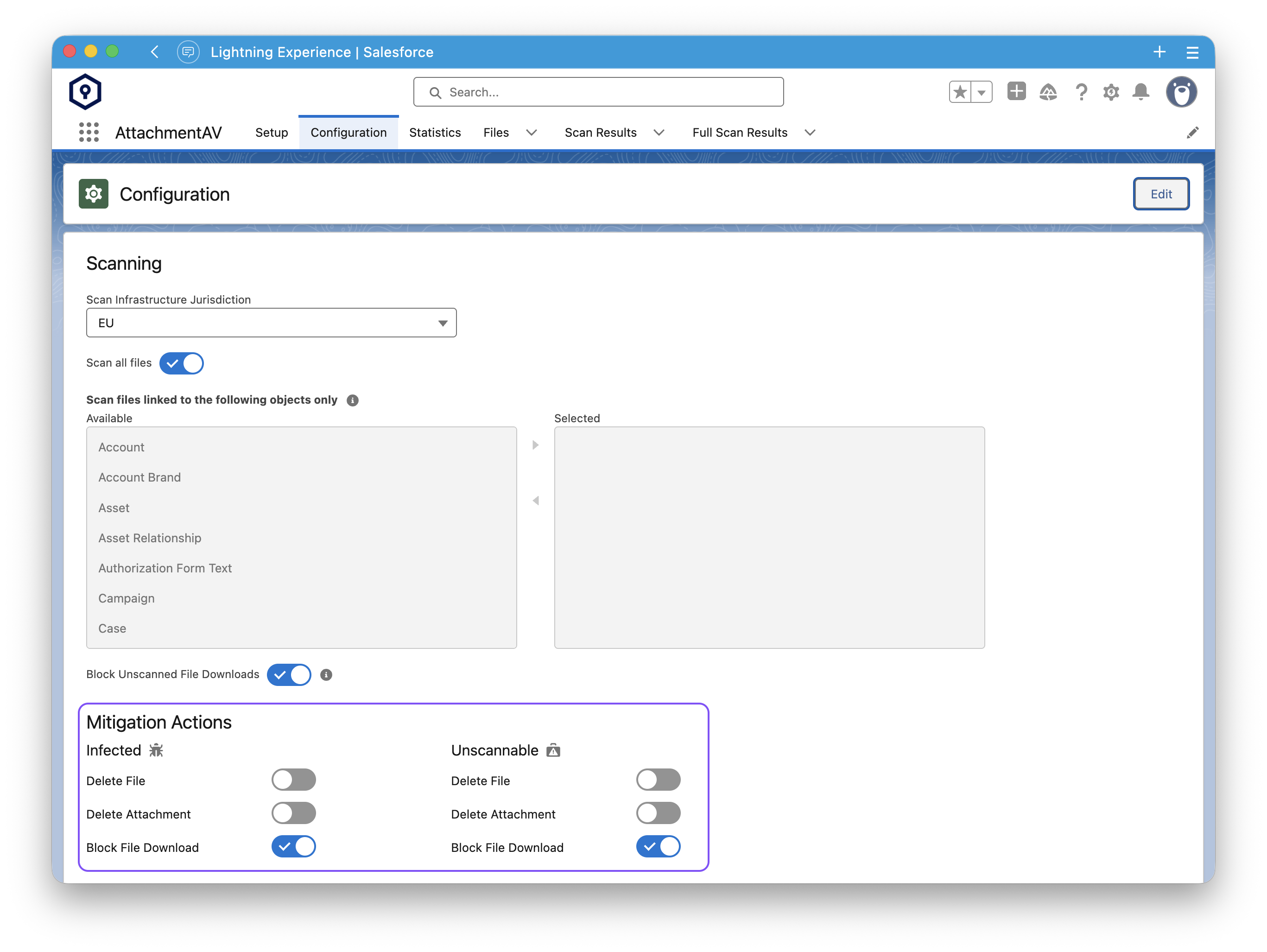This screenshot has height=952, width=1267.
Task: Click info icon next to Block Unscanned Downloads
Action: [x=326, y=675]
